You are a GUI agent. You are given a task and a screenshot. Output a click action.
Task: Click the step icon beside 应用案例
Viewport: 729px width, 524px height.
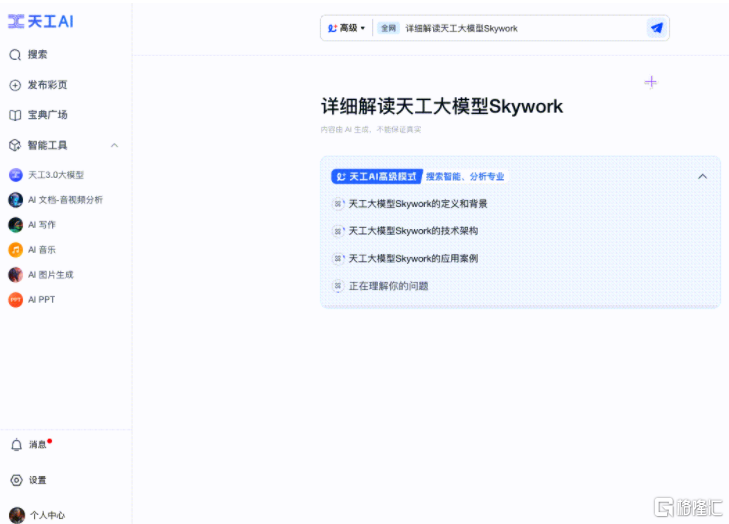click(338, 259)
